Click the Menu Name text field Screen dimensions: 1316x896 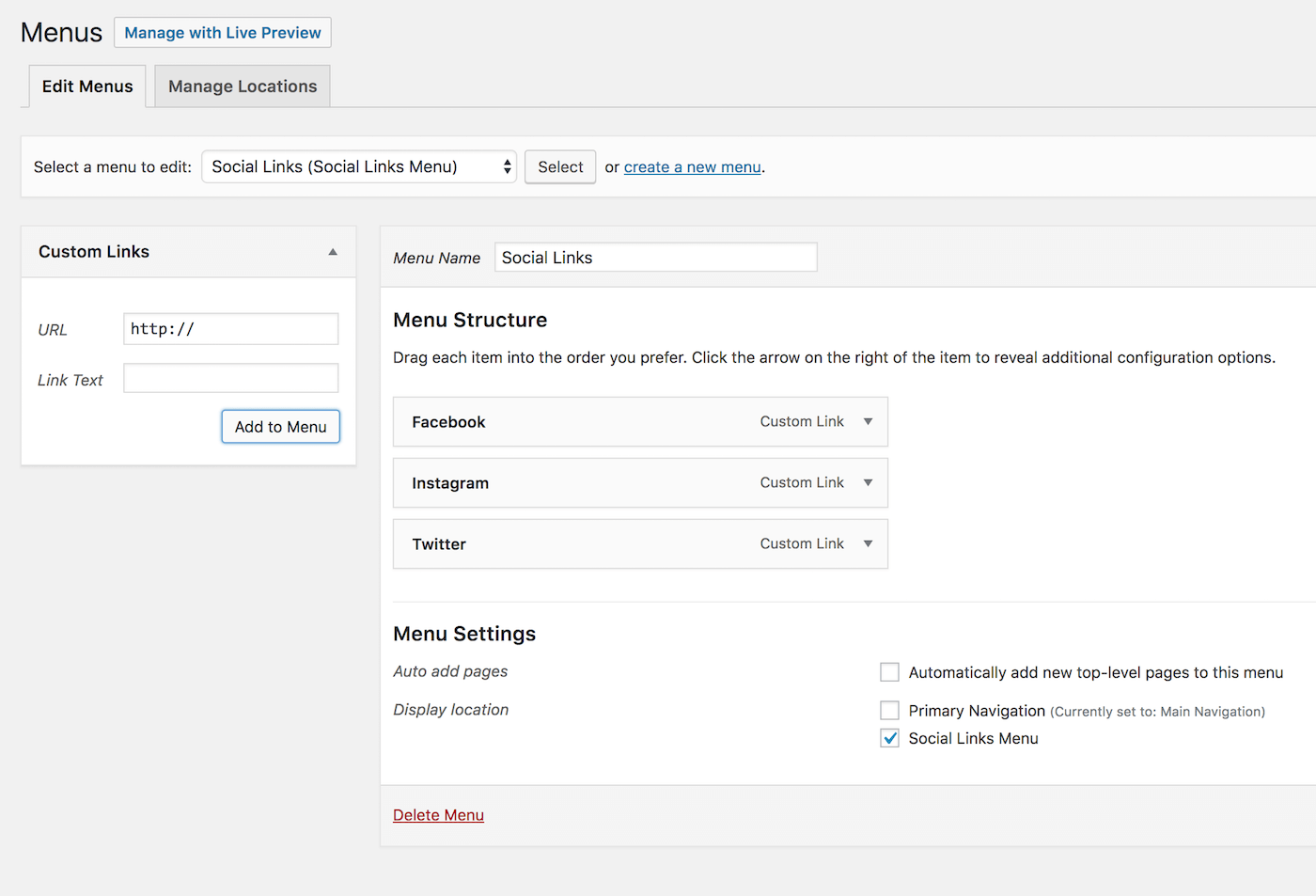tap(655, 258)
